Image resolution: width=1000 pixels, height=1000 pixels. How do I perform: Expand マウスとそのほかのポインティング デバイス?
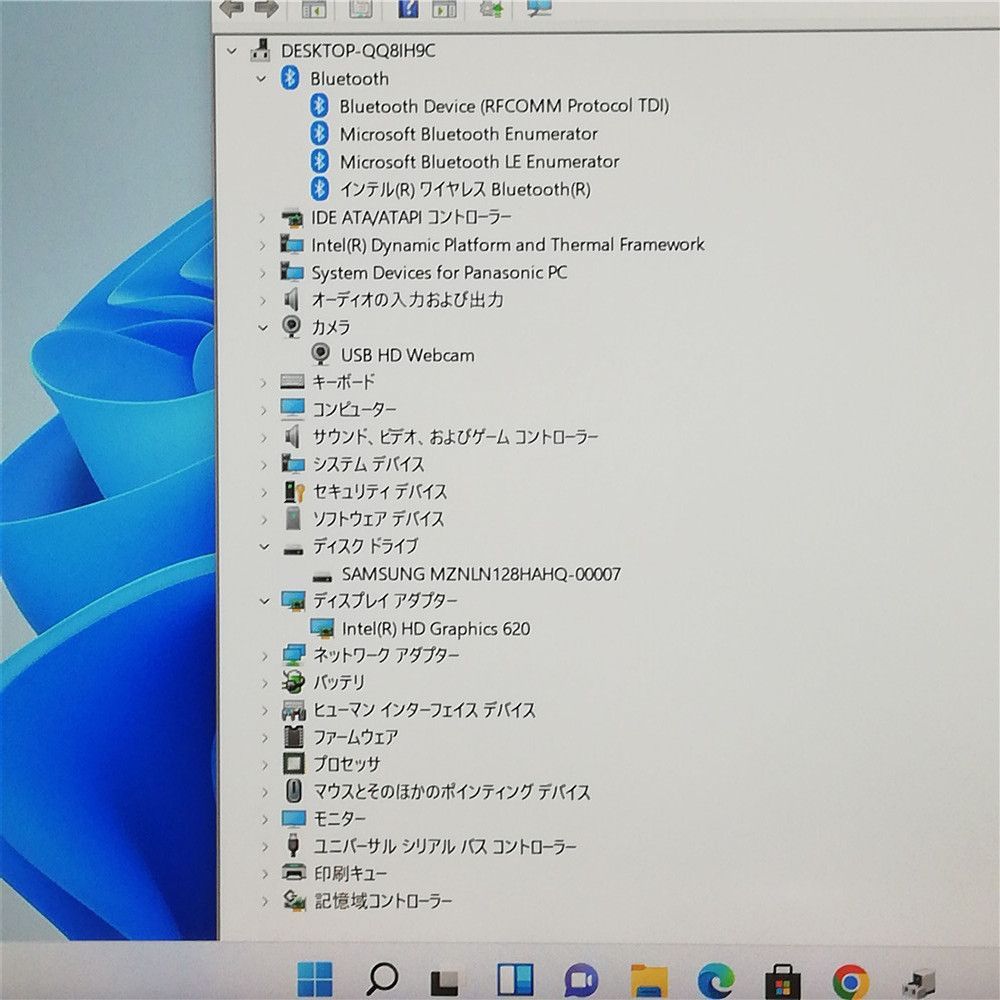point(265,792)
